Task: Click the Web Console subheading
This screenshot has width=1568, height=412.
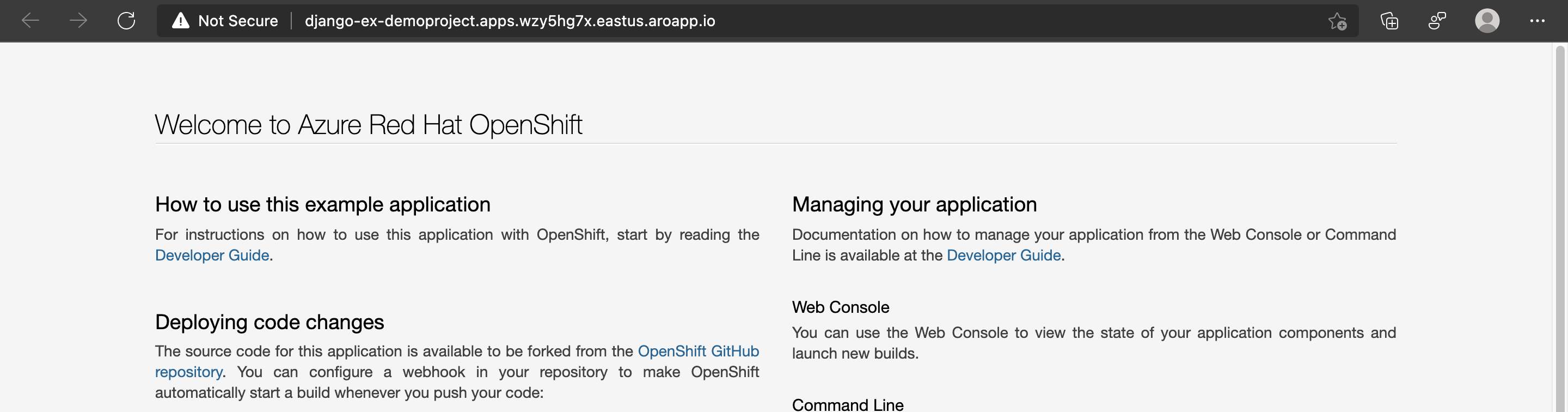Action: tap(840, 307)
